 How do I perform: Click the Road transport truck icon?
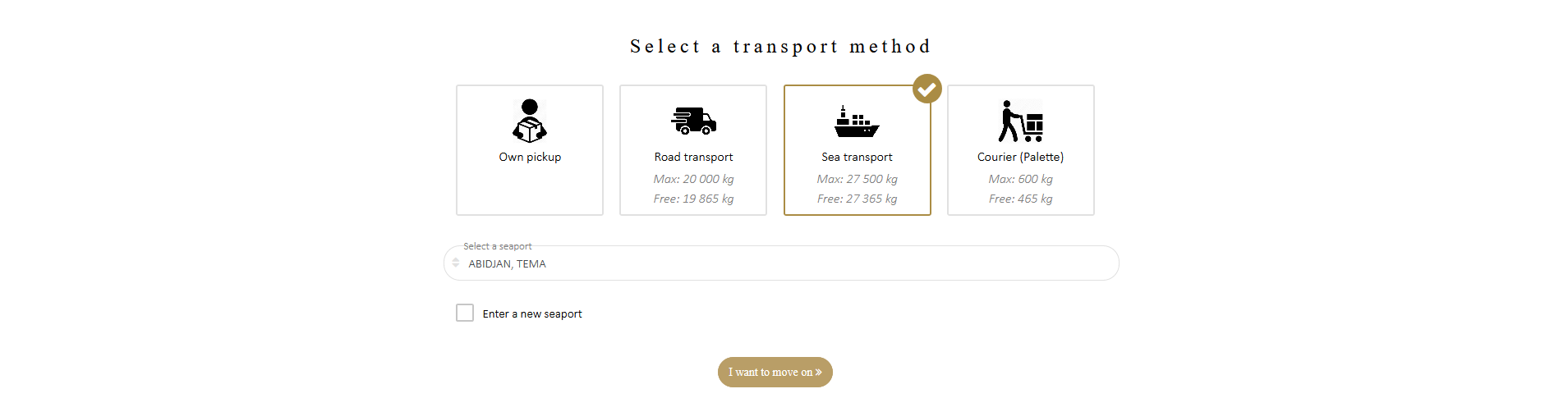(x=693, y=121)
